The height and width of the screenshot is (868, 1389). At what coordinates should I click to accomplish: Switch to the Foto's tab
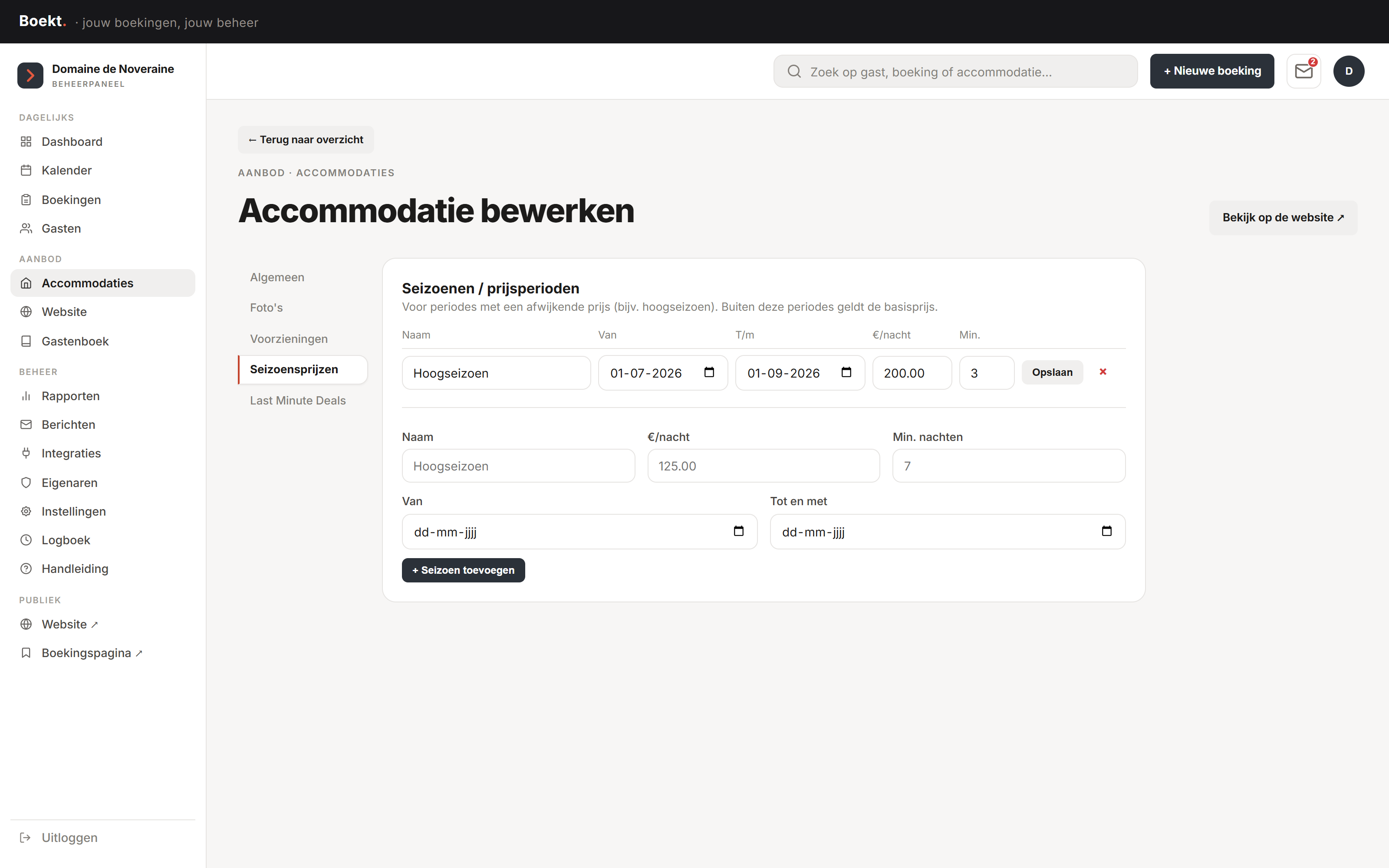[303, 308]
